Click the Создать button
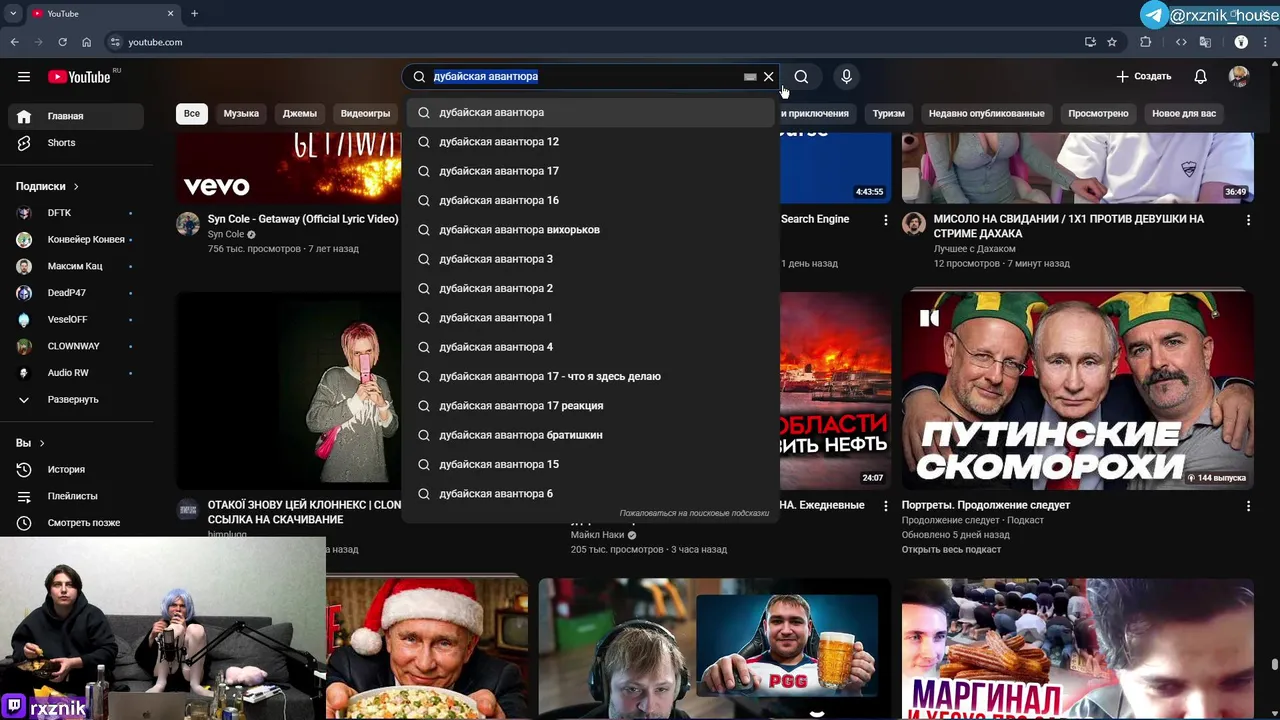1280x720 pixels. (1144, 77)
